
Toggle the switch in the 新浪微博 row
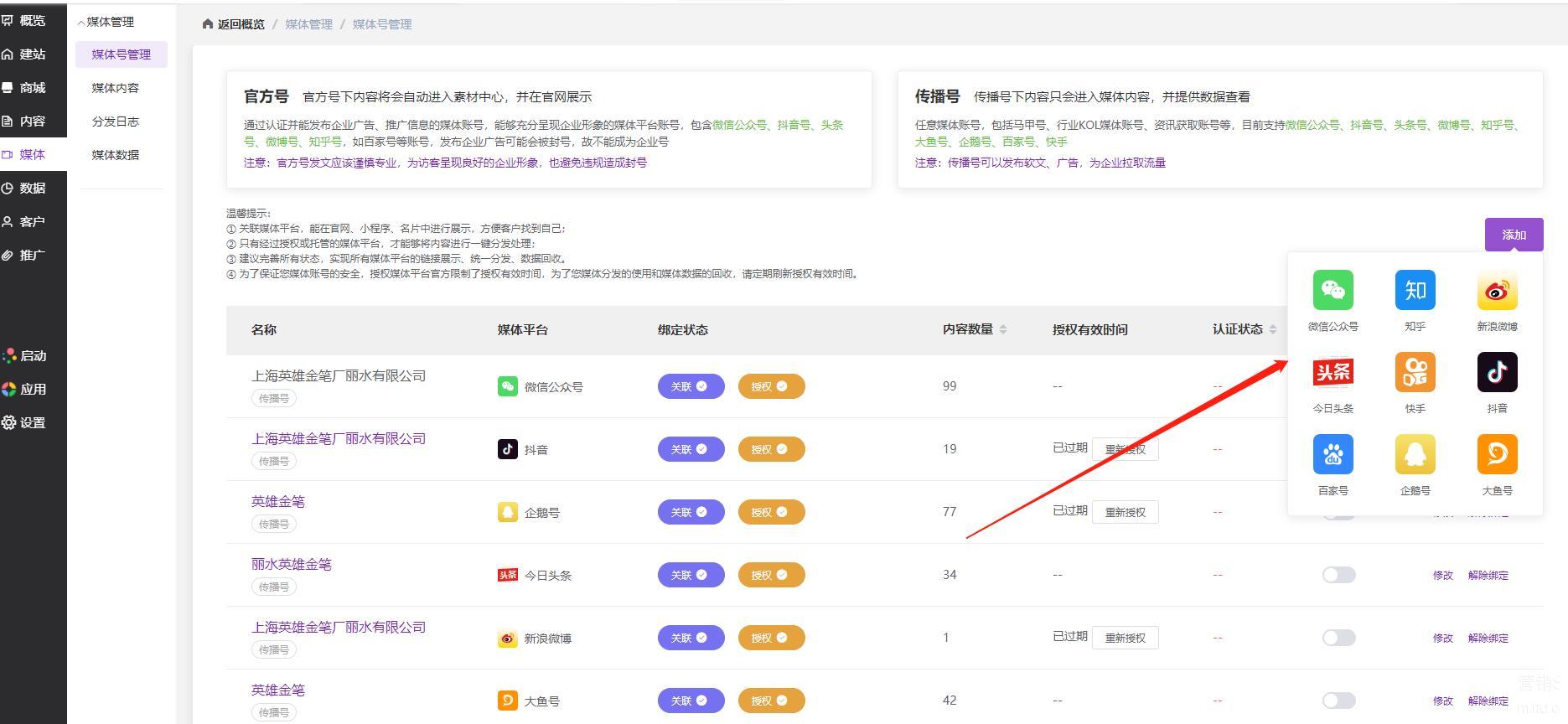[1338, 638]
